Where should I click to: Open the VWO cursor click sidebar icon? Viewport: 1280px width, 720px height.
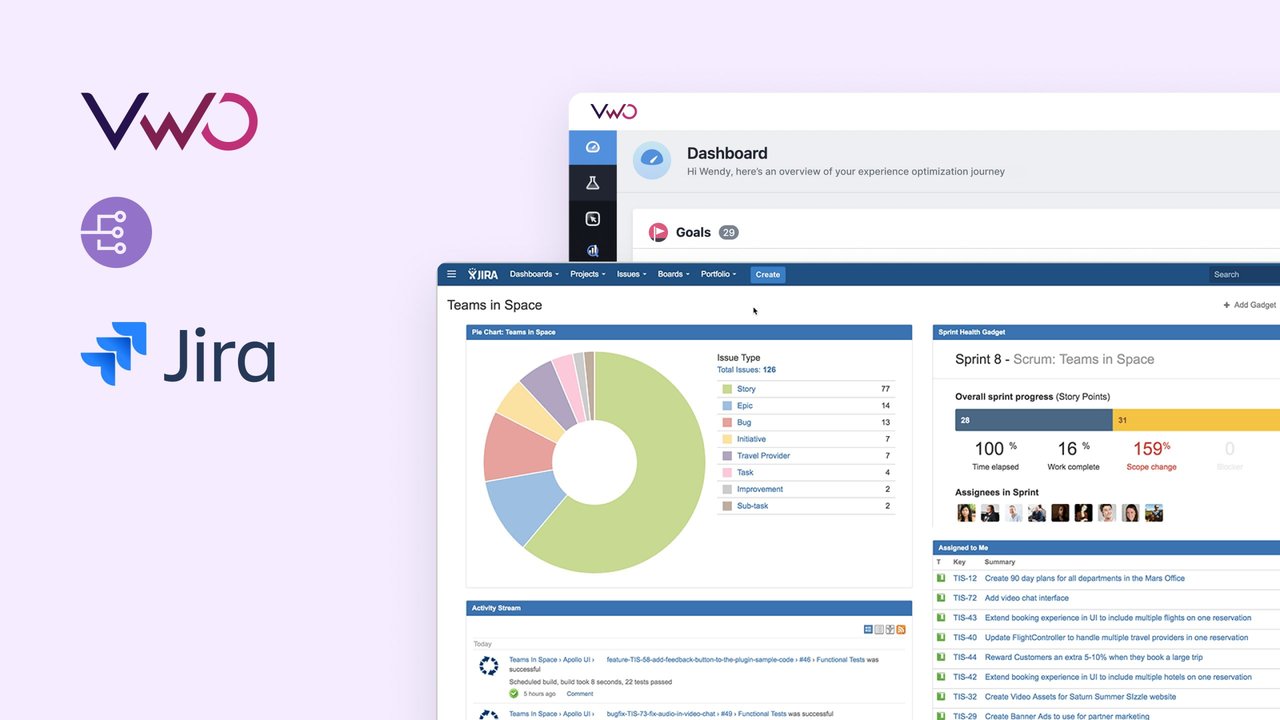tap(592, 219)
